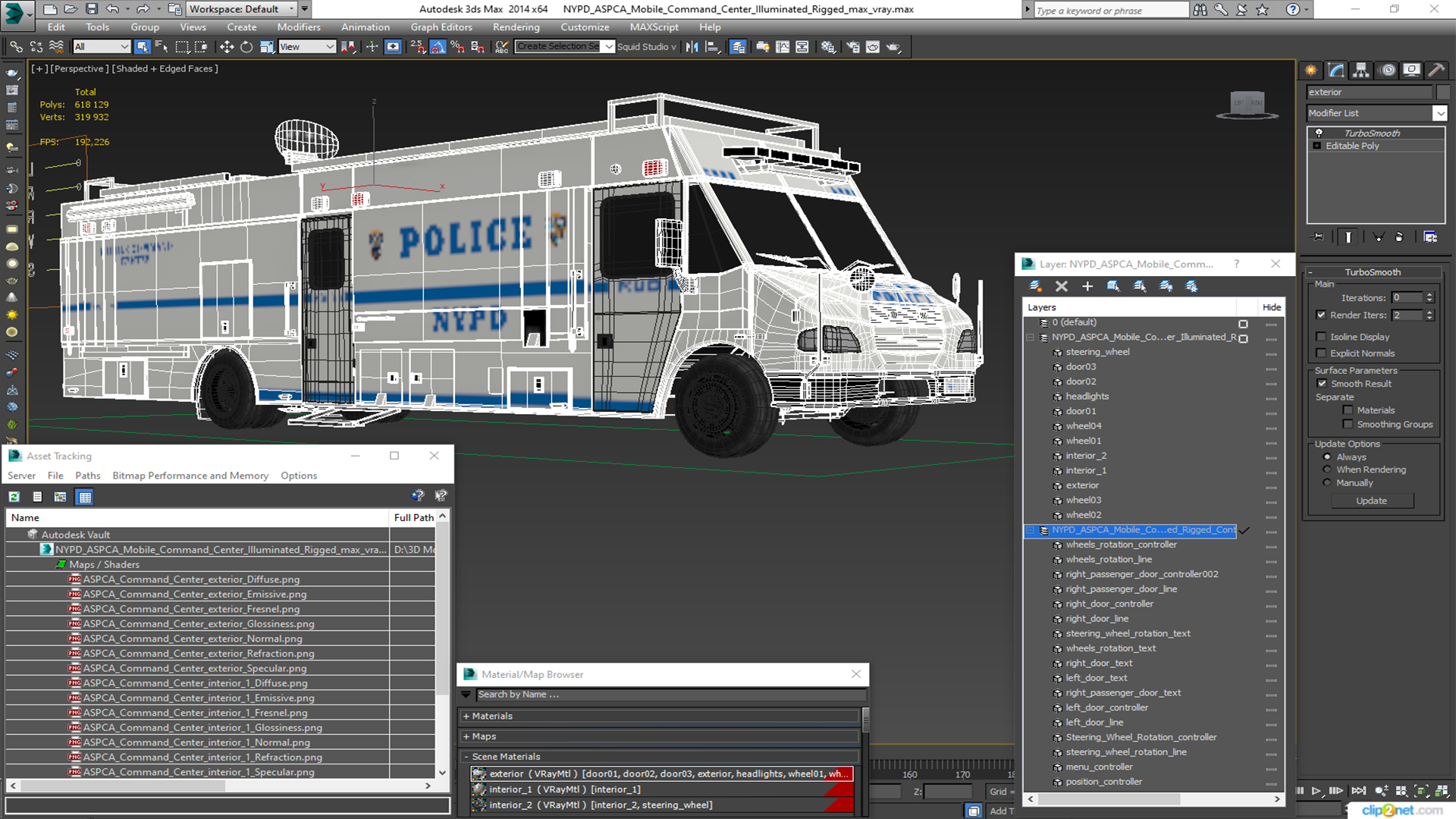This screenshot has height=819, width=1456.
Task: Click Hide column header in Layer dialog
Action: (x=1271, y=307)
